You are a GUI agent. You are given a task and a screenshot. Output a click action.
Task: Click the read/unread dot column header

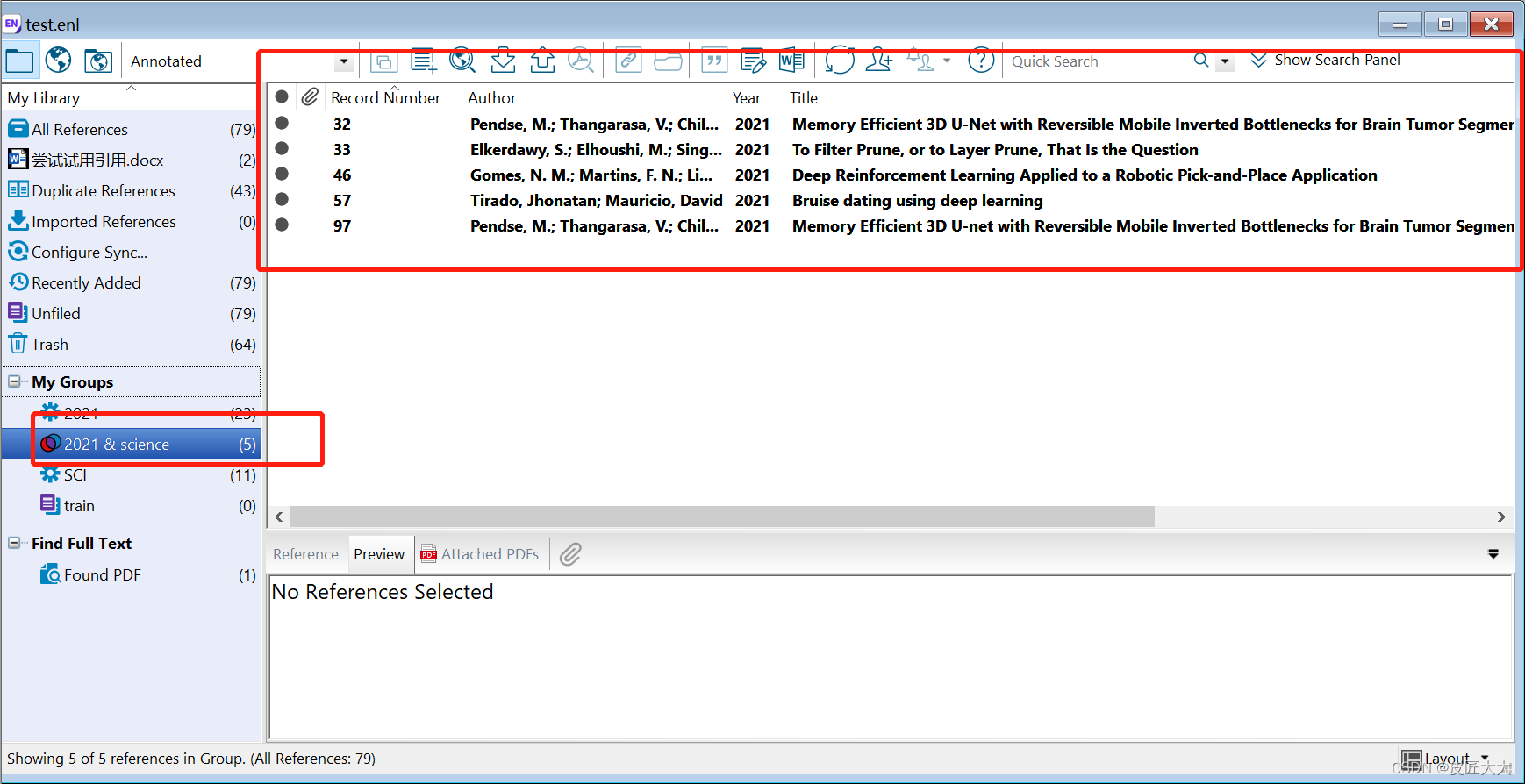tap(282, 96)
